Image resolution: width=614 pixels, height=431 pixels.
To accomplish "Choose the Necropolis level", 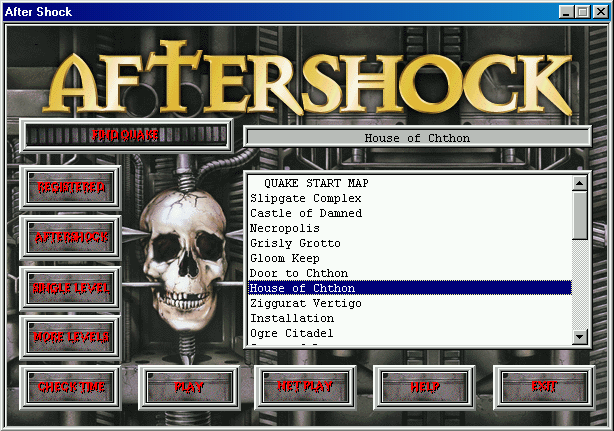I will (x=410, y=228).
